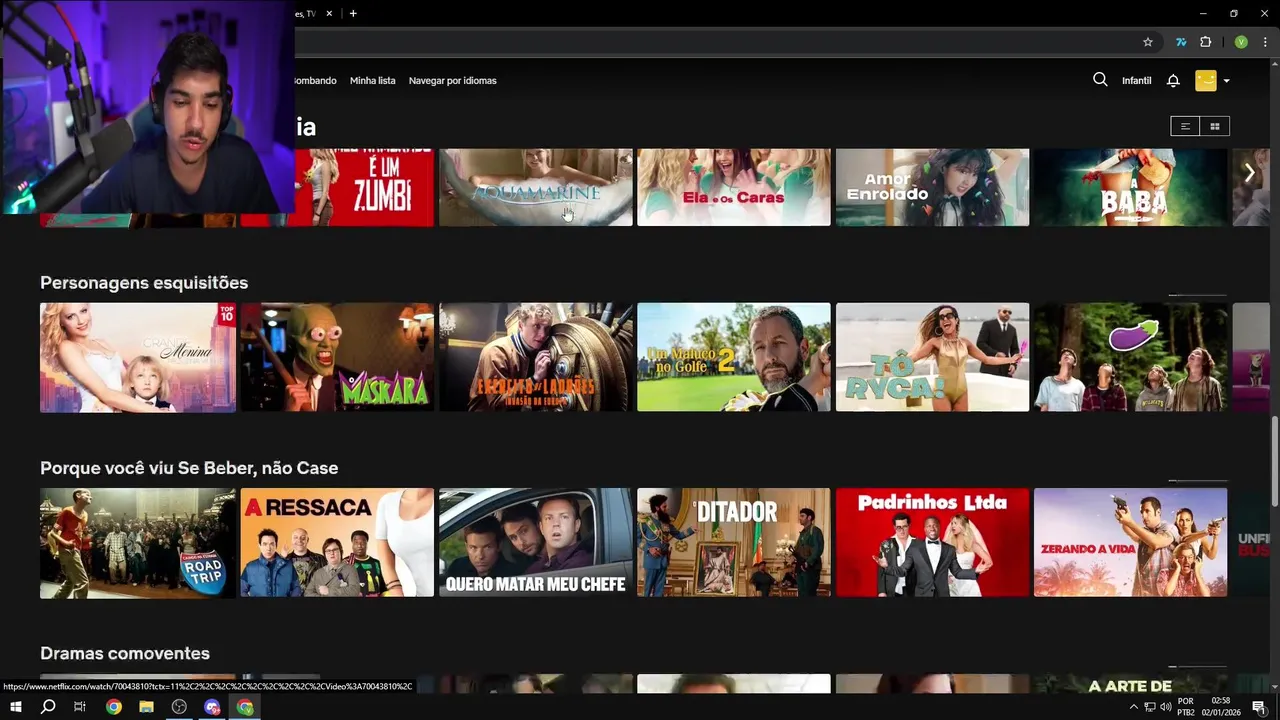Open OBS Studio from the taskbar
The height and width of the screenshot is (720, 1280).
pyautogui.click(x=179, y=707)
